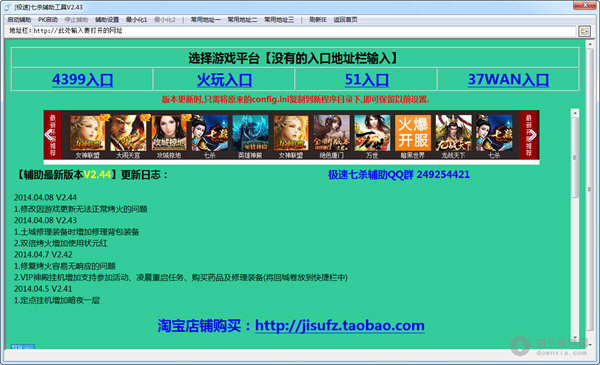This screenshot has height=365, width=600.
Task: Open 辅助设置 menu
Action: (x=107, y=20)
